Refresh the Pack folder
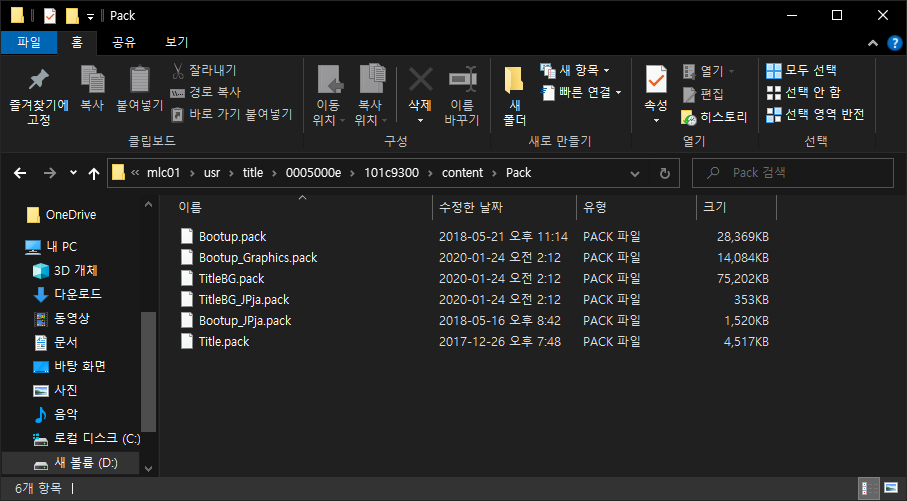 point(665,173)
